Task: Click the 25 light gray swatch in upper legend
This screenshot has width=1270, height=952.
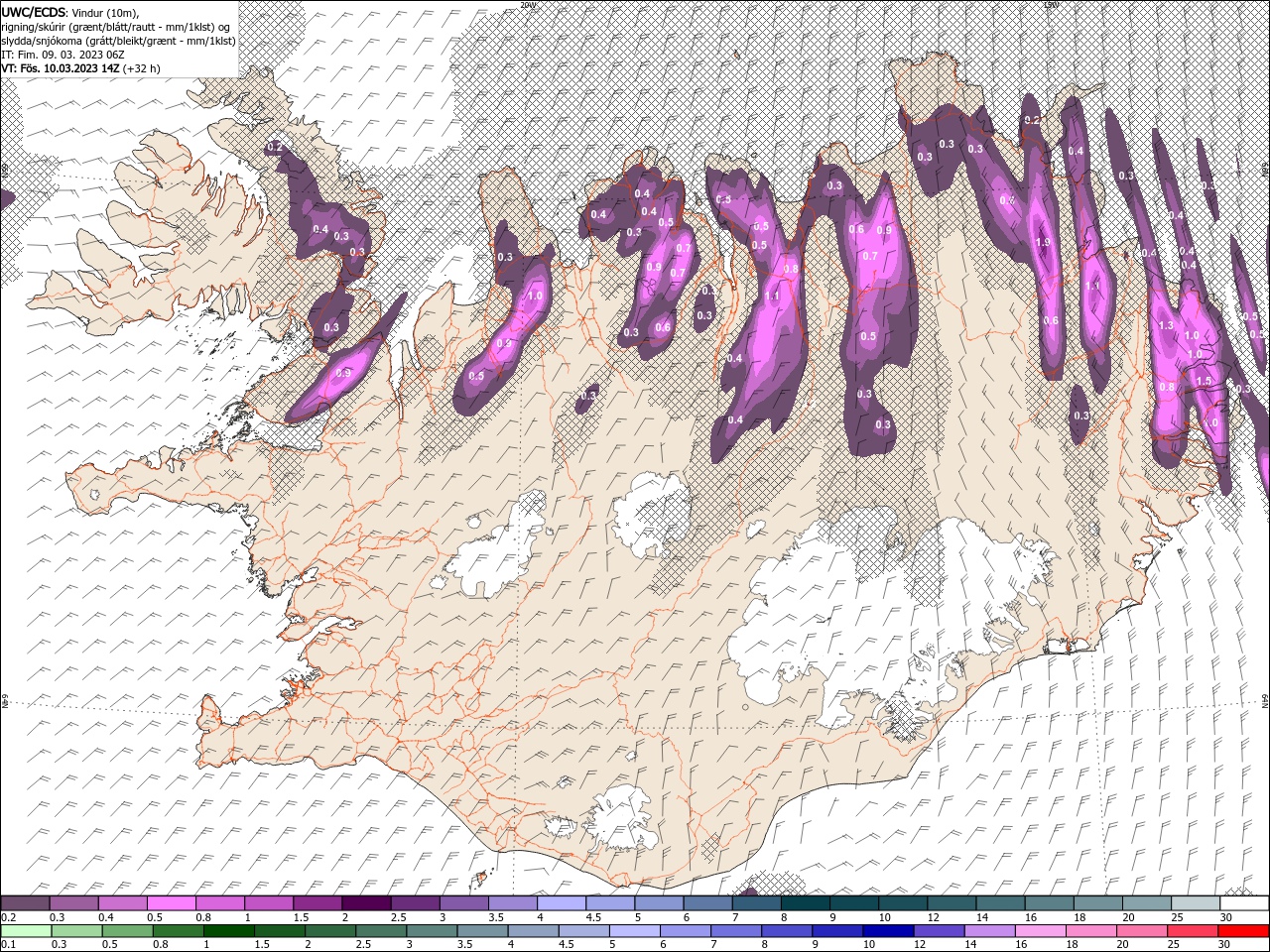Action: (x=1195, y=903)
